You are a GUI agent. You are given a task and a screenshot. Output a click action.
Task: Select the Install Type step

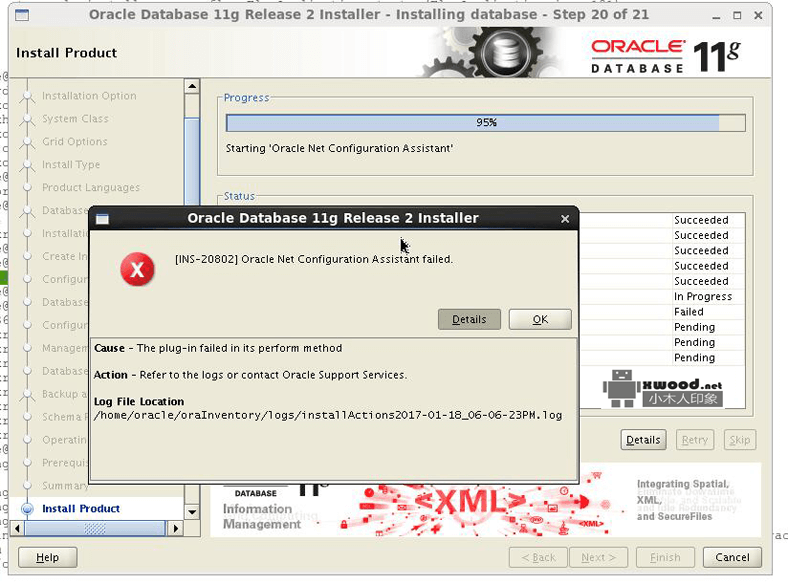click(71, 165)
